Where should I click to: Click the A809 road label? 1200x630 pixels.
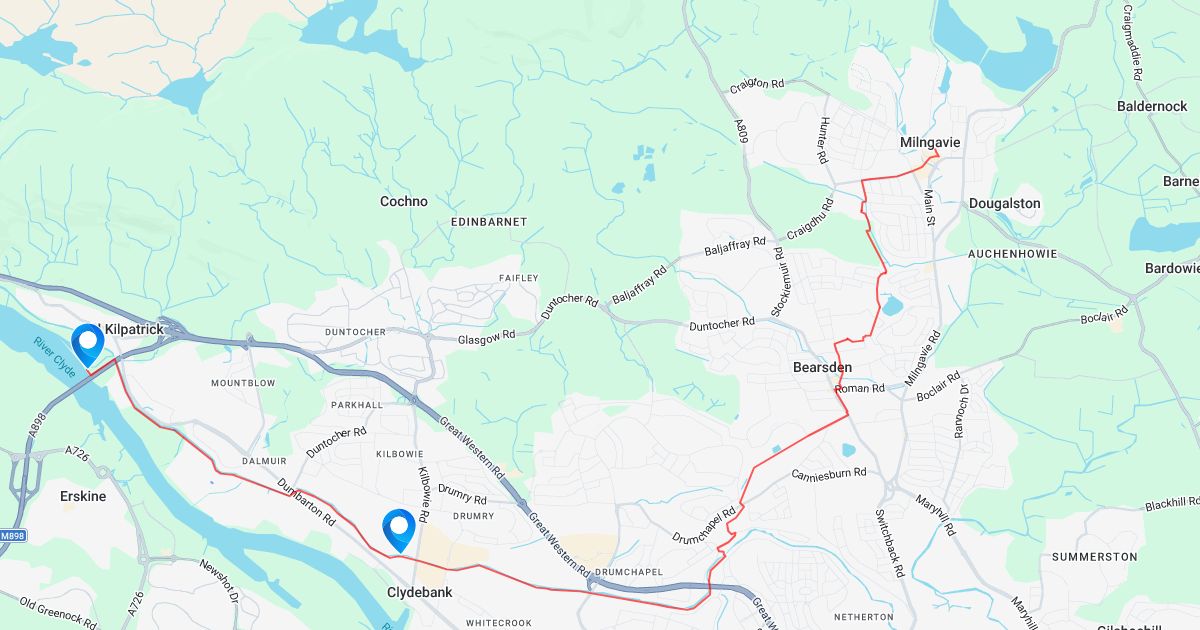[741, 132]
